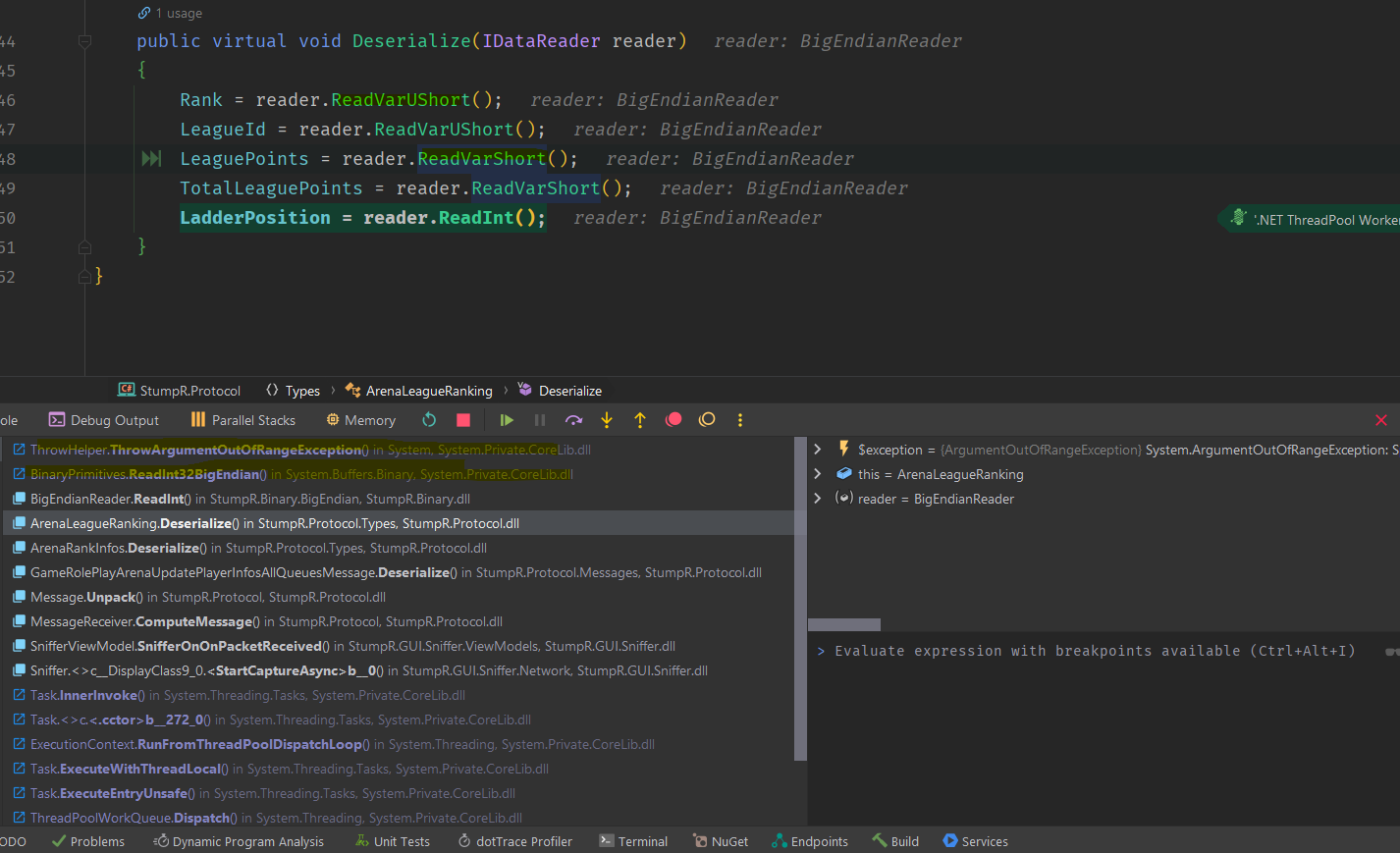
Task: Expand the $exception variable
Action: pos(817,450)
